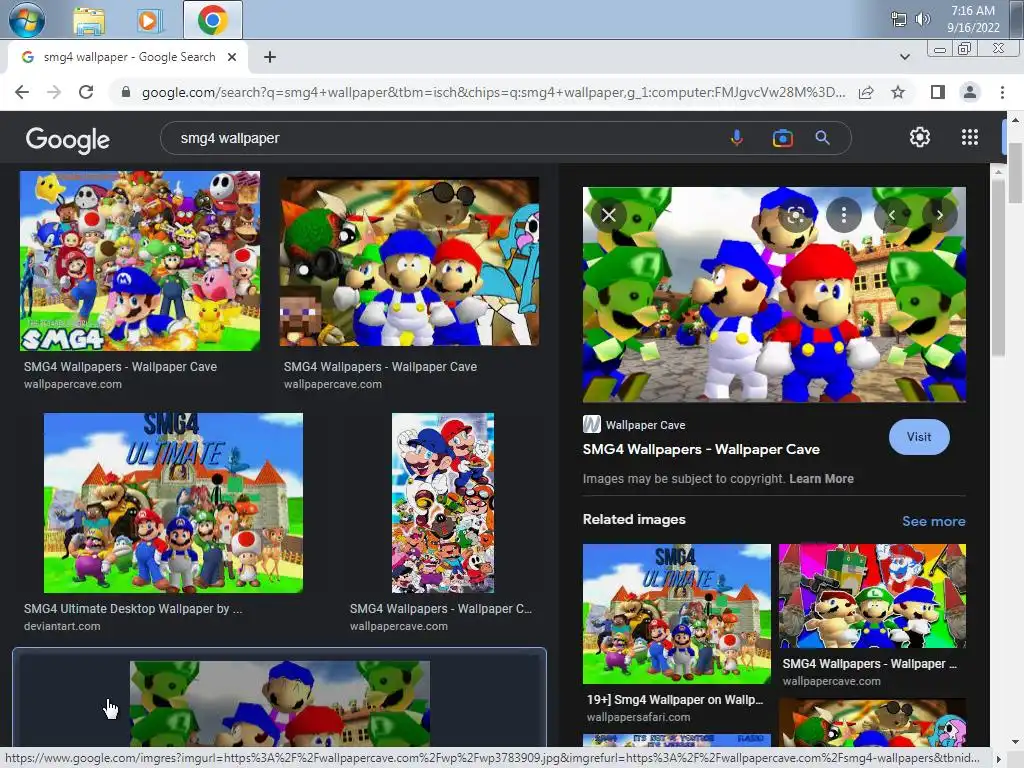Open the three-dot options on image preview
Viewport: 1024px width, 768px height.
tap(844, 215)
